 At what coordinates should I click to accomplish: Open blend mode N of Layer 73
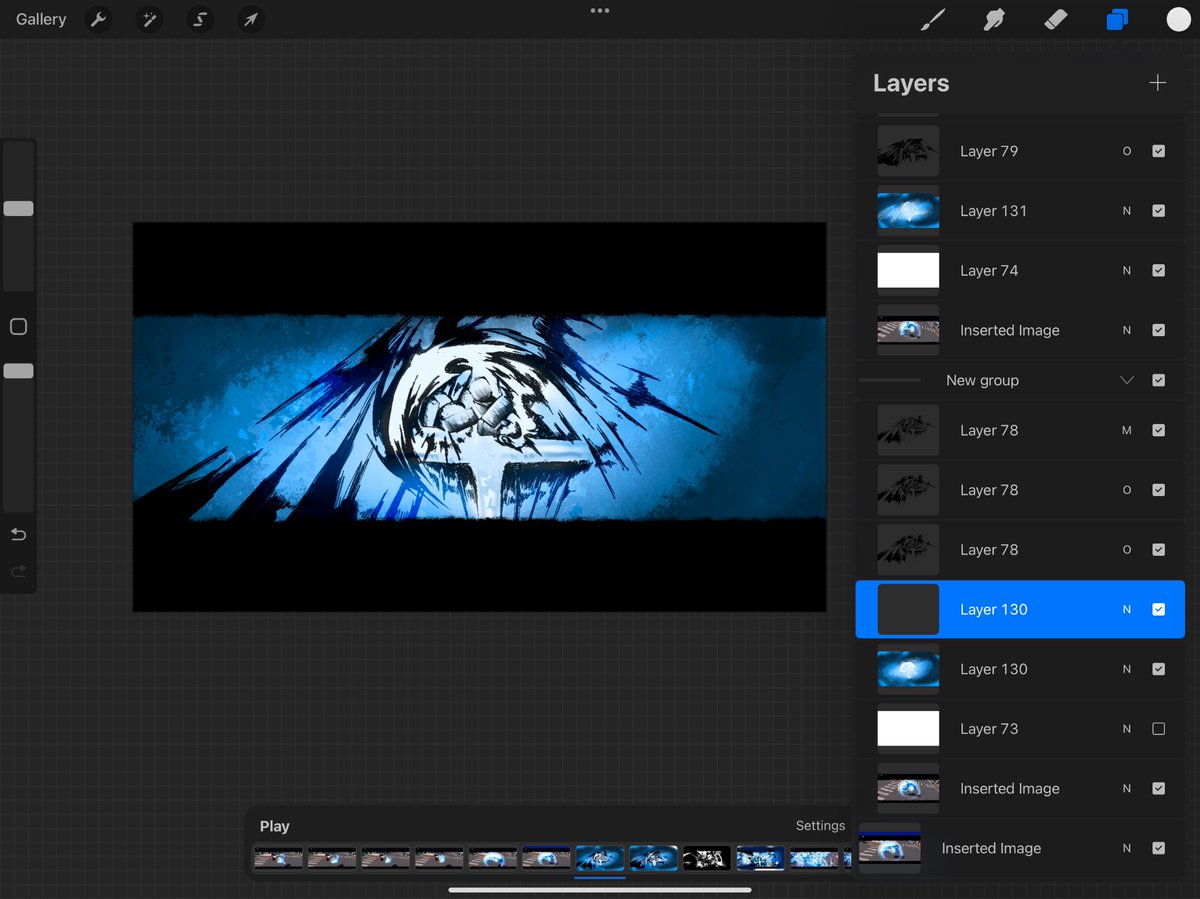pos(1127,729)
